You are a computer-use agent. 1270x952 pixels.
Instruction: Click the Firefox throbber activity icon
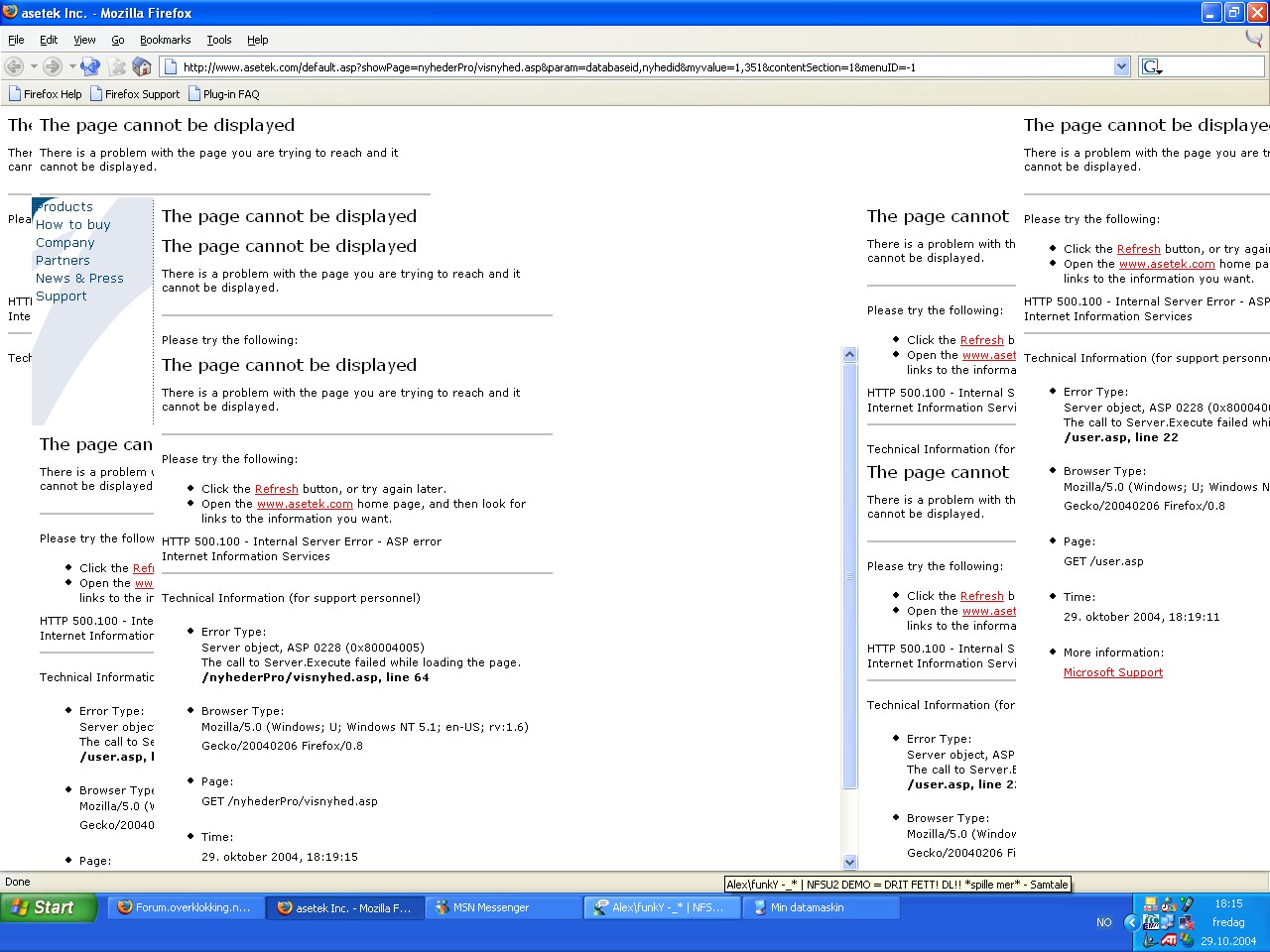[1255, 39]
